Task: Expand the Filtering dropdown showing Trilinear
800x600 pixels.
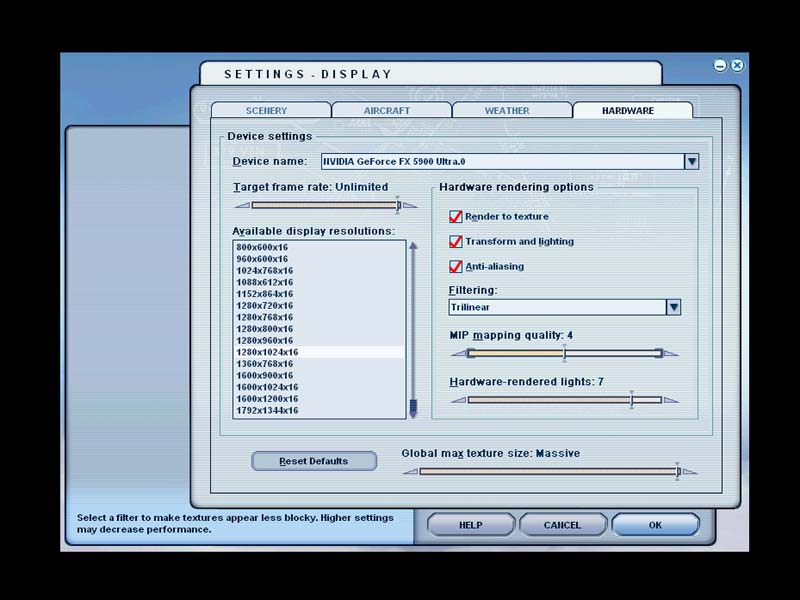Action: [673, 308]
